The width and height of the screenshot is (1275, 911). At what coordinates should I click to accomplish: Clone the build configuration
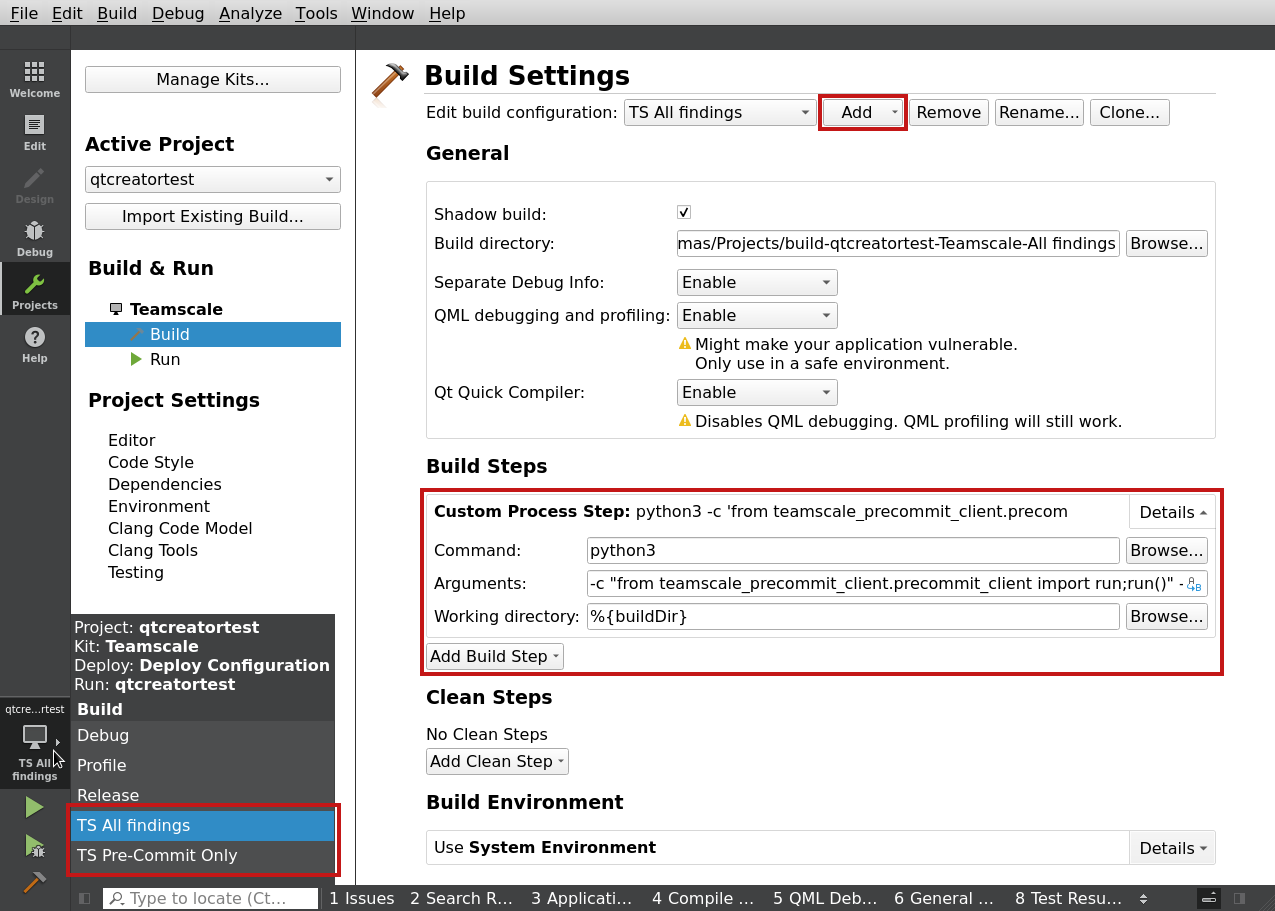1130,112
